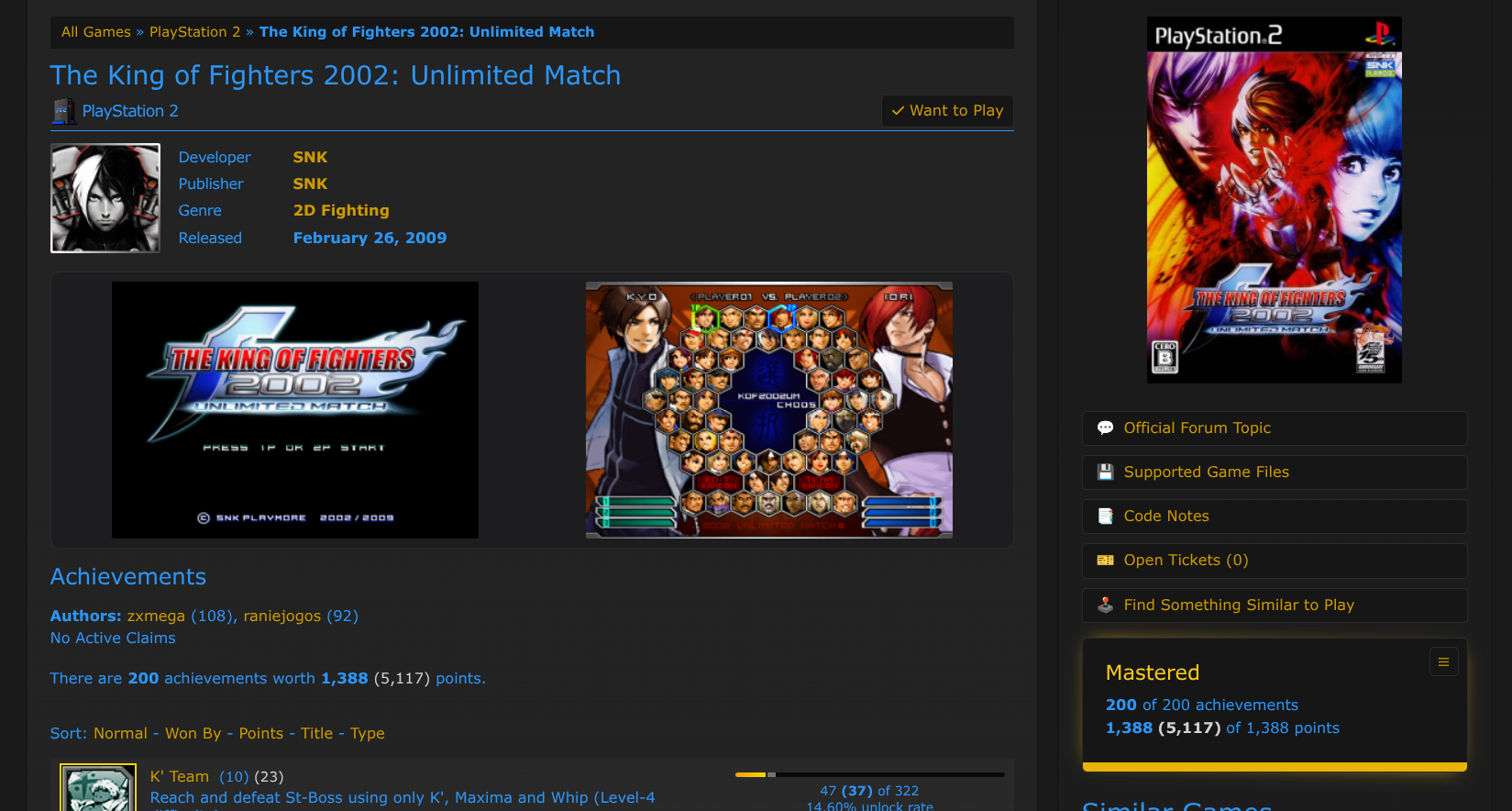Enlarge the character select screenshot

(x=769, y=410)
